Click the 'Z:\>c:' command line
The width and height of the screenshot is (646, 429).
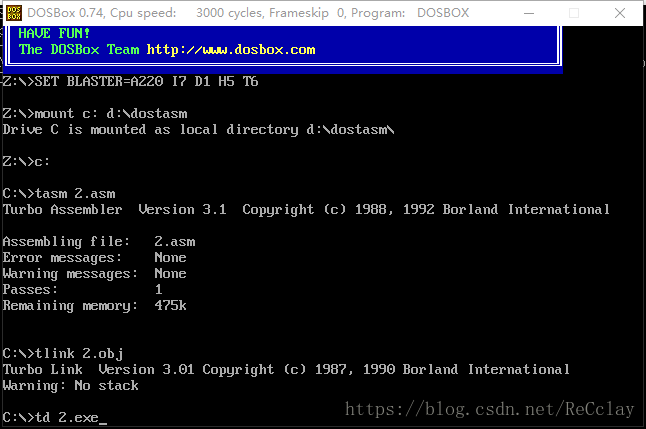26,162
